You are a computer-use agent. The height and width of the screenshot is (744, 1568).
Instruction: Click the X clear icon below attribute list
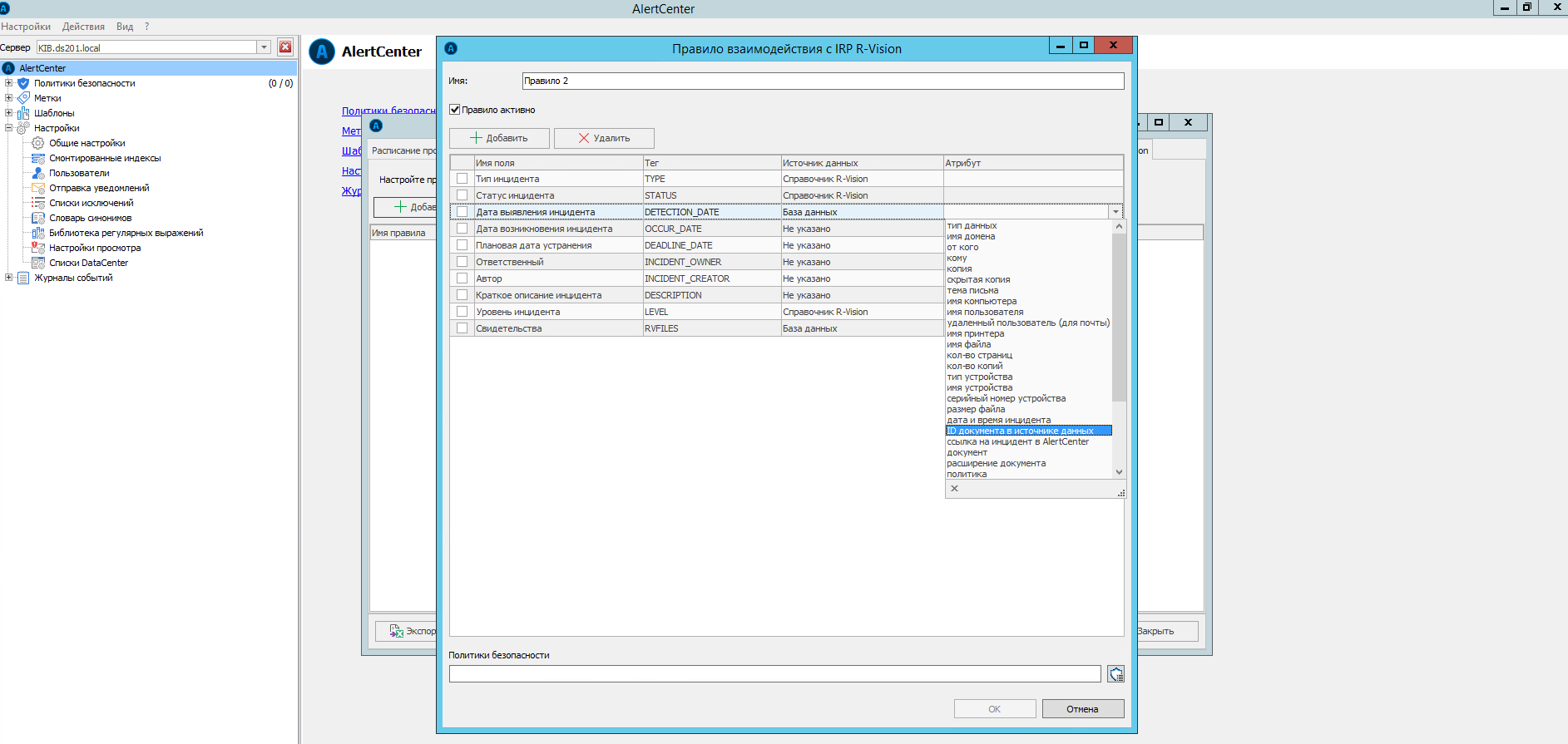(954, 489)
